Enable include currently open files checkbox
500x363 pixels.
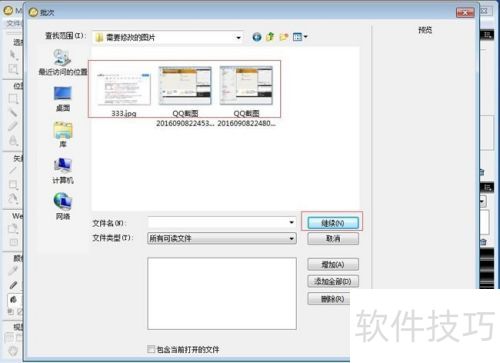coord(151,349)
